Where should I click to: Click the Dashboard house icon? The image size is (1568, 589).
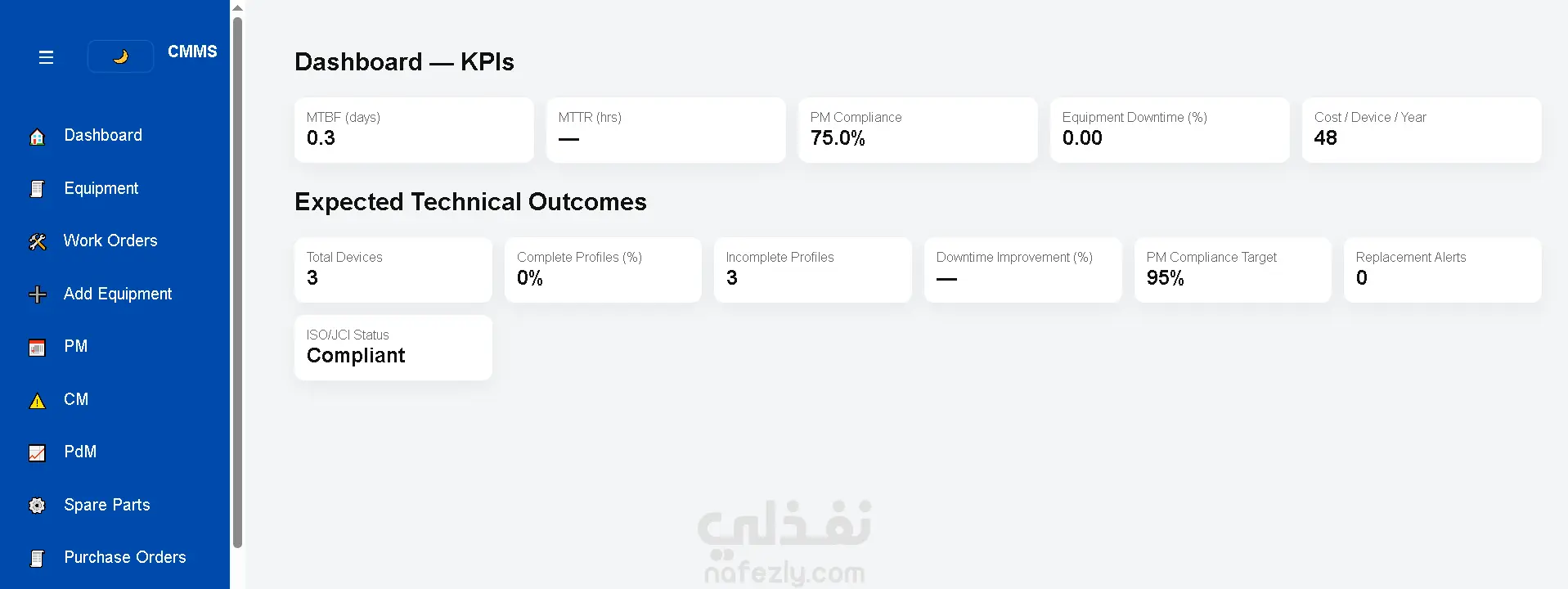pyautogui.click(x=37, y=137)
